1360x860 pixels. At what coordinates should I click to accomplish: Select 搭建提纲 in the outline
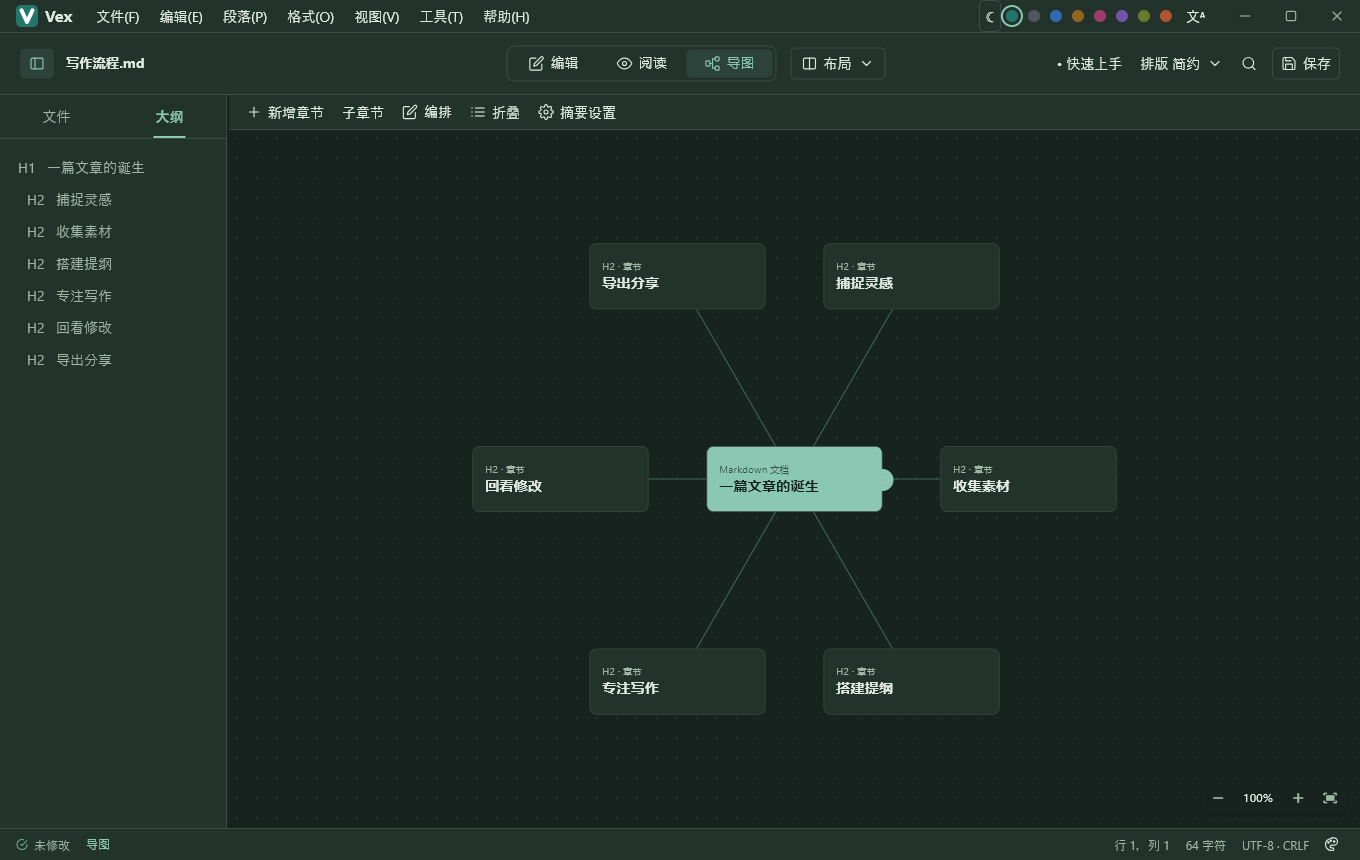(113, 264)
